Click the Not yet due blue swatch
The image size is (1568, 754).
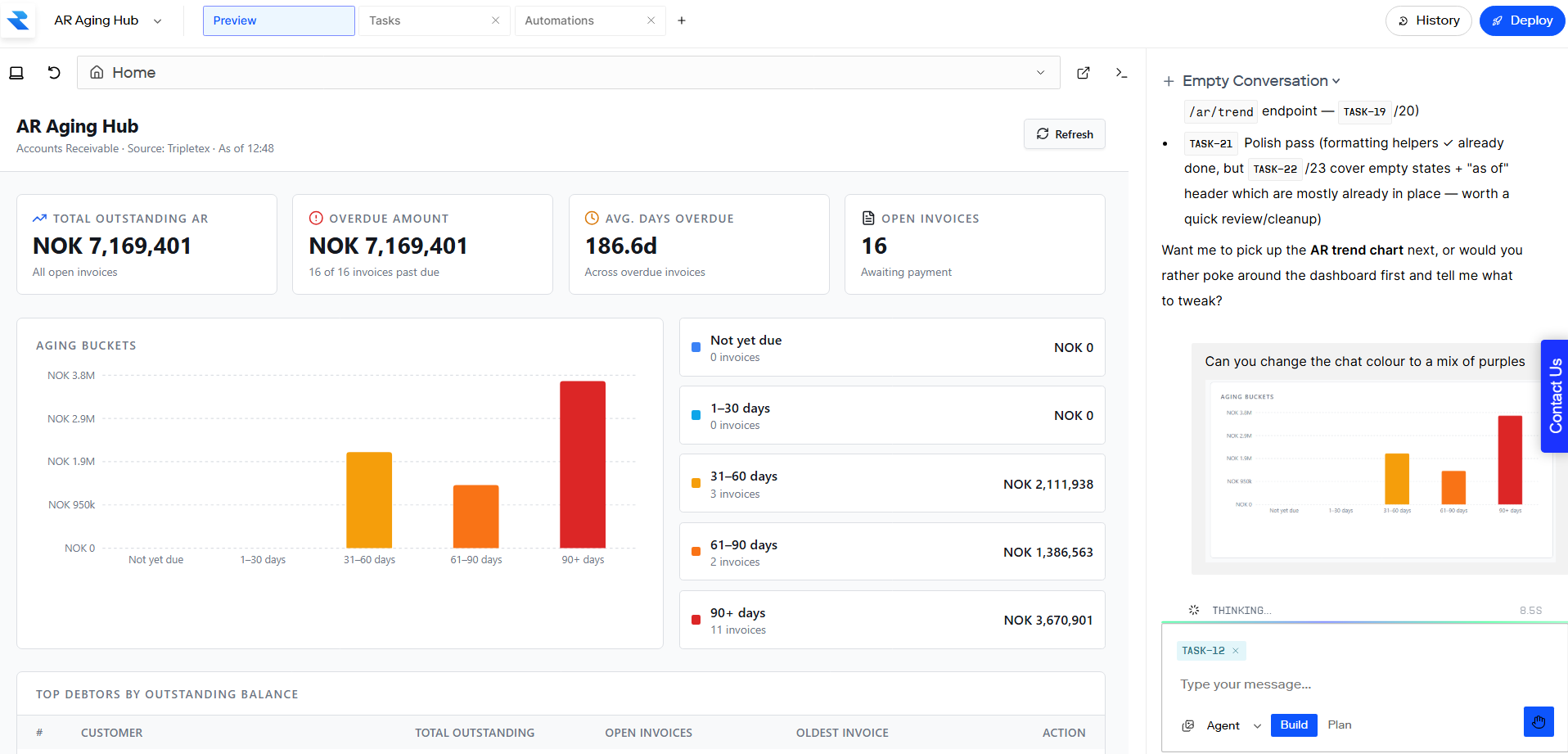pyautogui.click(x=696, y=347)
